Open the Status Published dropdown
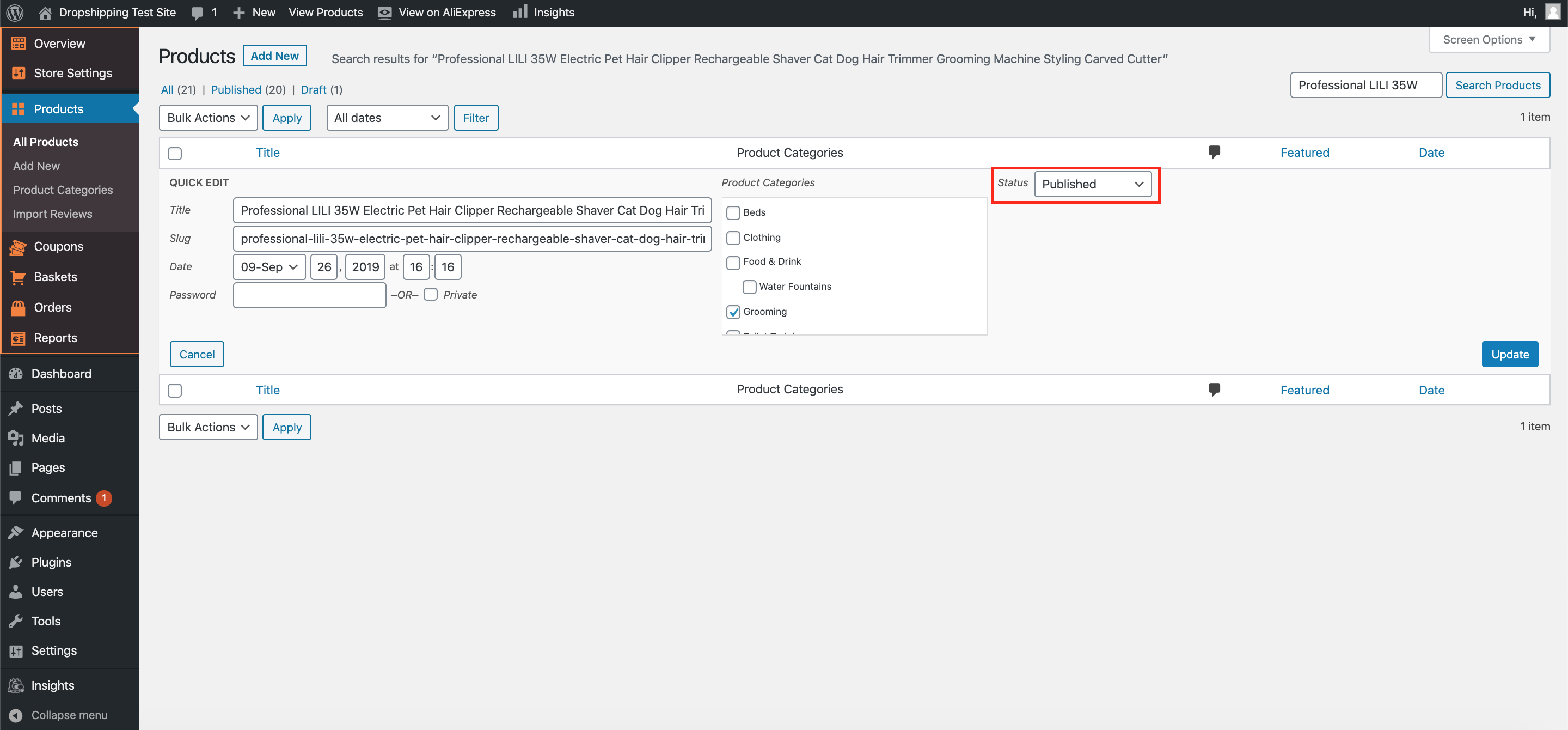The image size is (1568, 730). tap(1092, 184)
